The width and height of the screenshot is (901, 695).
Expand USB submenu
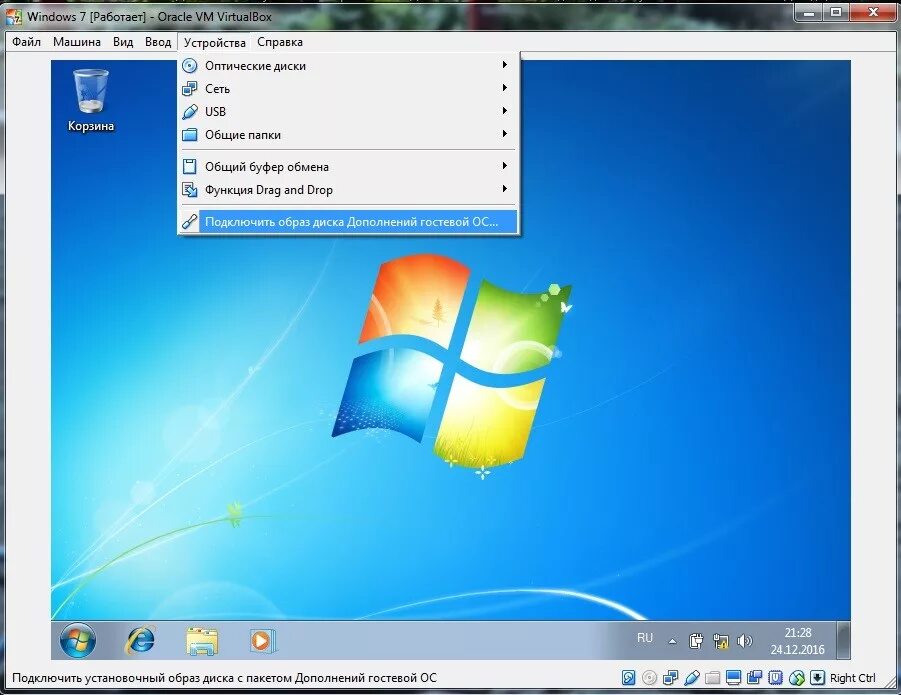349,111
